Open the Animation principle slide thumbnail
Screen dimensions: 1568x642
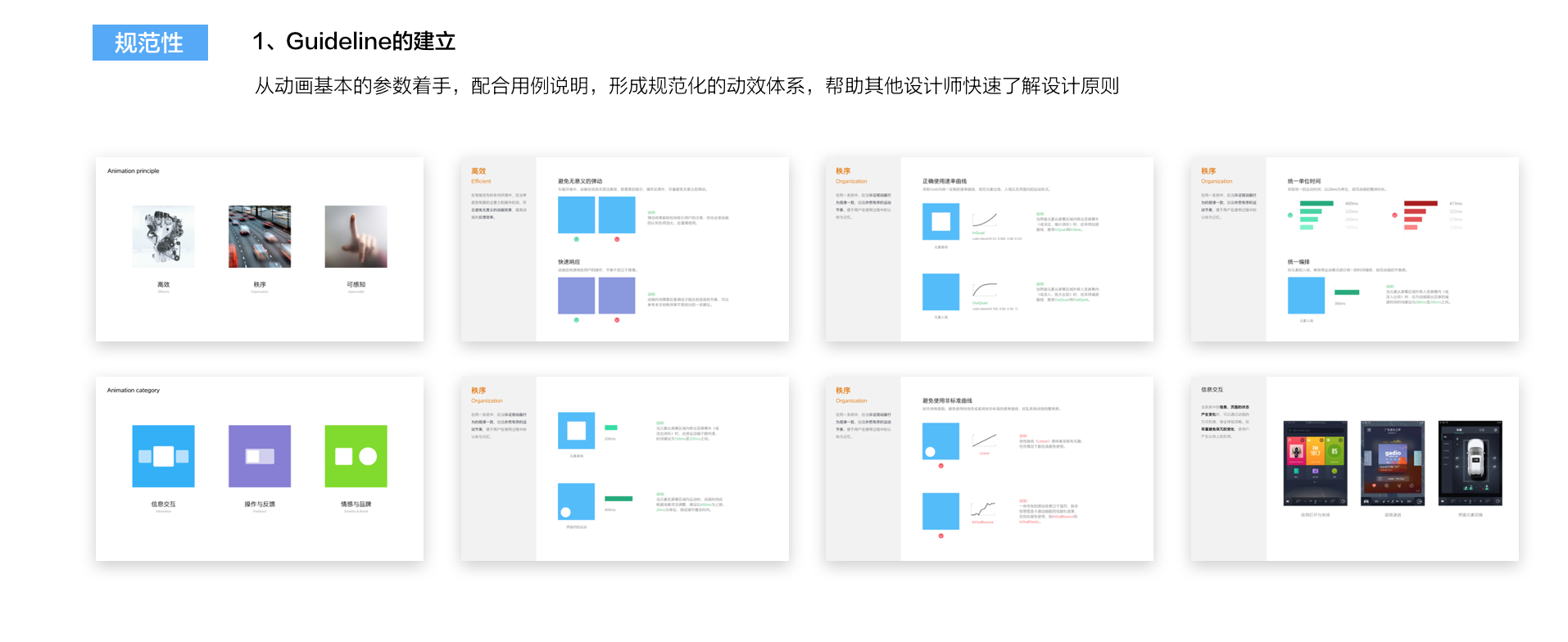pyautogui.click(x=260, y=249)
